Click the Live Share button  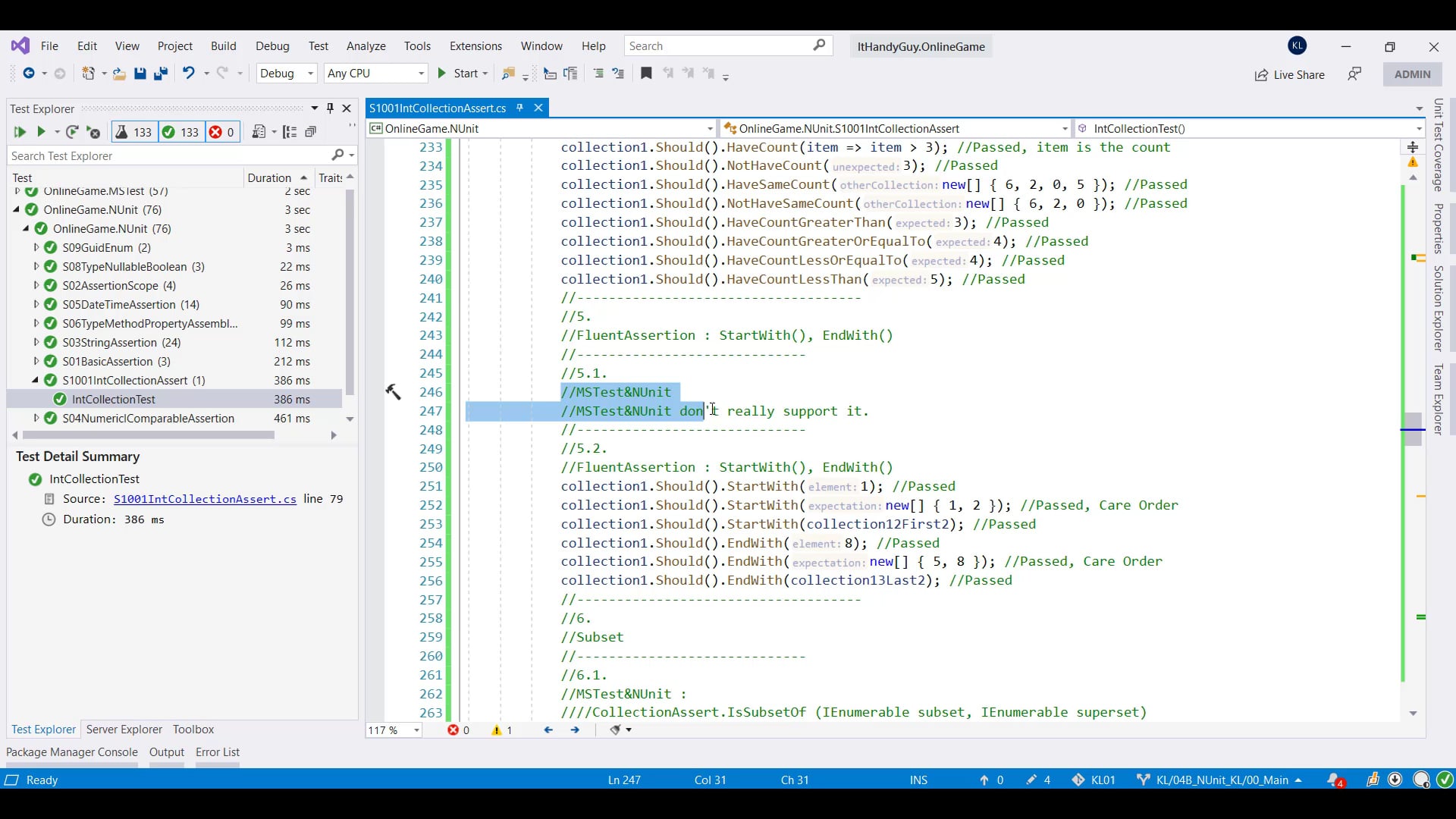pos(1289,74)
